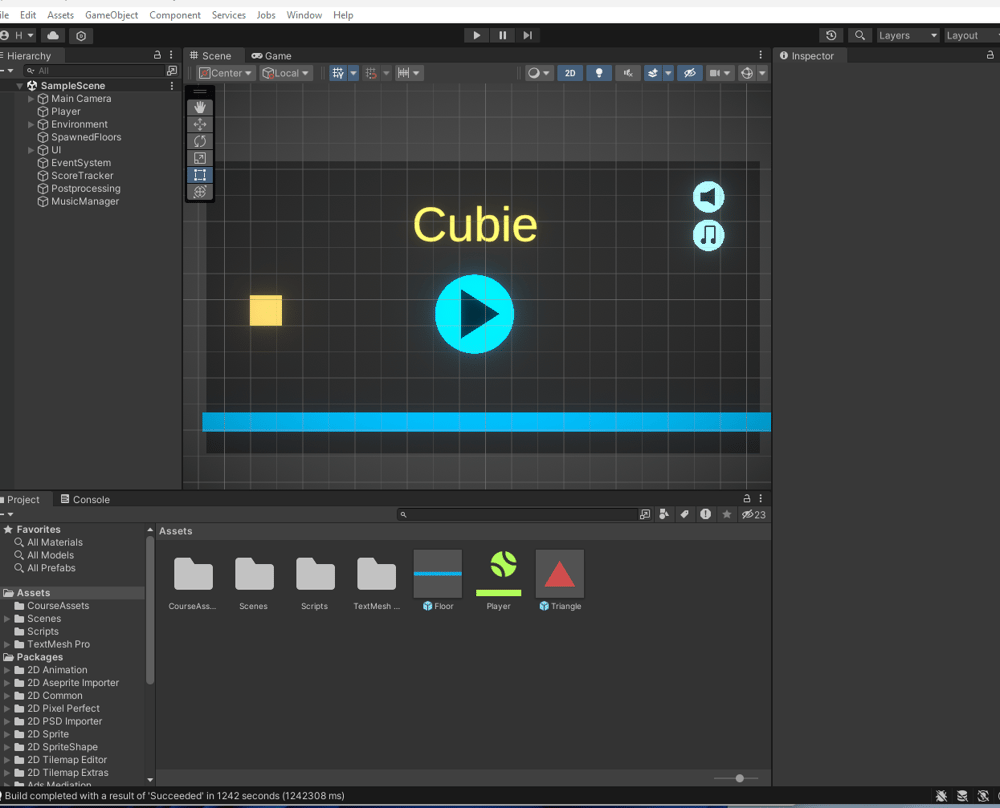Switch to the Console tab
The height and width of the screenshot is (808, 1000).
[x=85, y=499]
